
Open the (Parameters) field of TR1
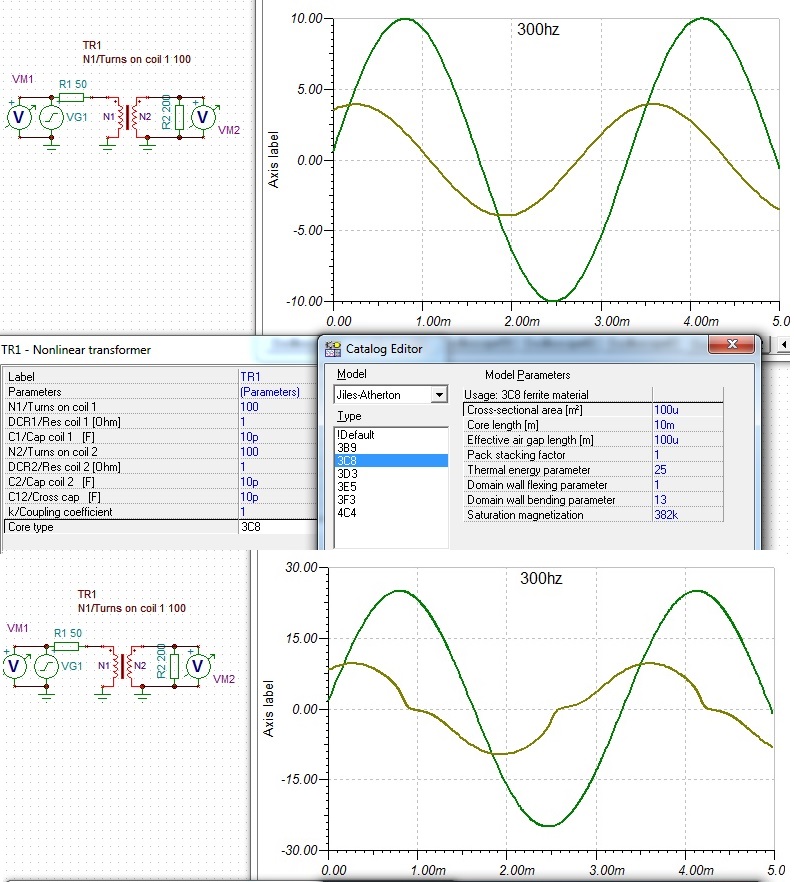coord(278,392)
